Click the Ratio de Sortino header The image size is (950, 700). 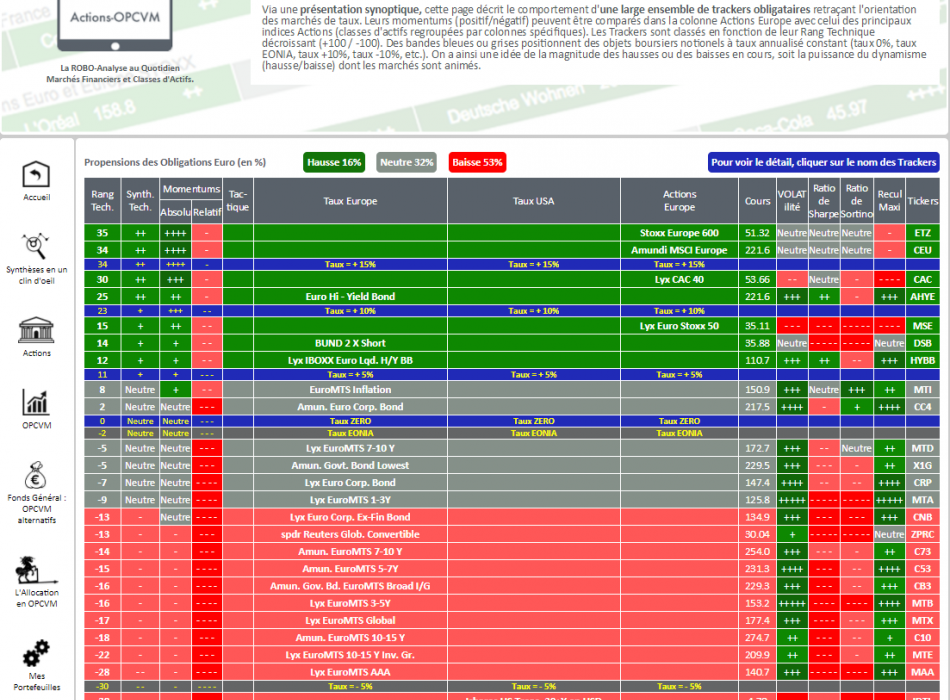[x=857, y=201]
